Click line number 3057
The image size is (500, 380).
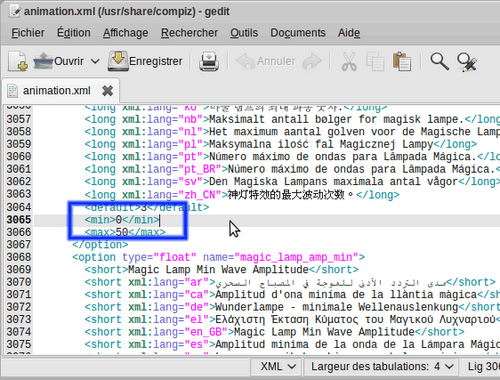click(19, 119)
